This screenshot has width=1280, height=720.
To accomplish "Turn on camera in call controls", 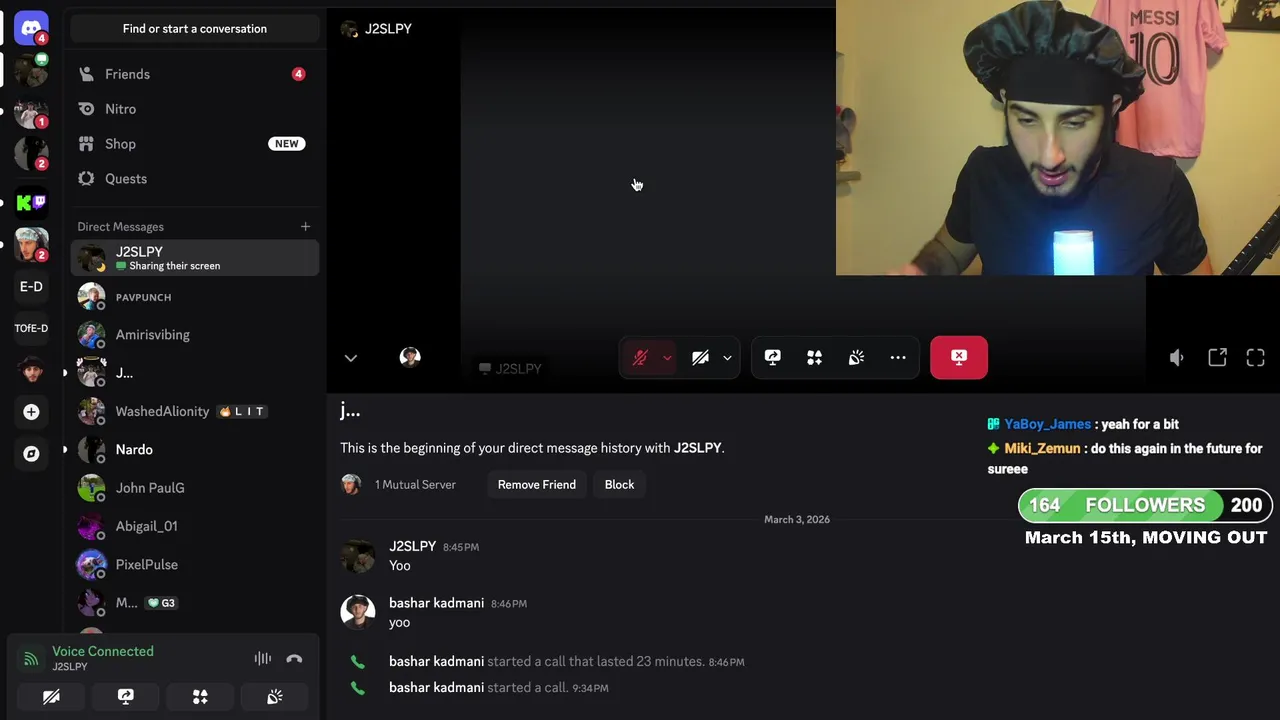I will (x=701, y=357).
